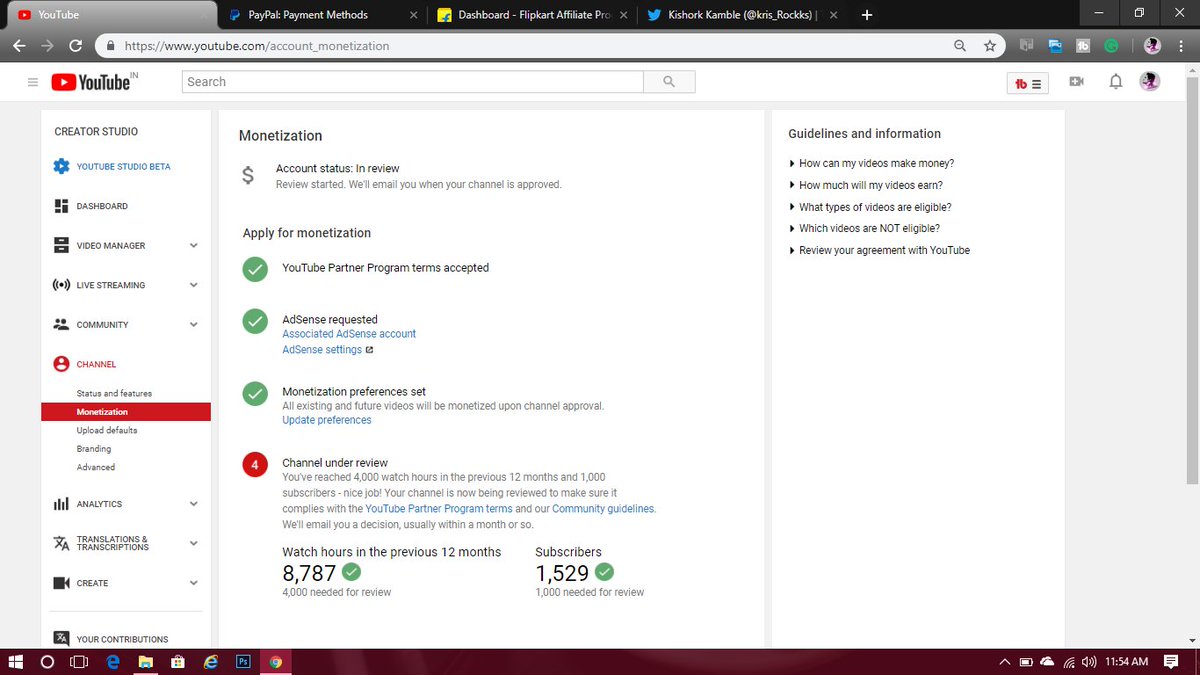Expand the Analytics section chevron
This screenshot has height=675, width=1200.
pyautogui.click(x=193, y=504)
